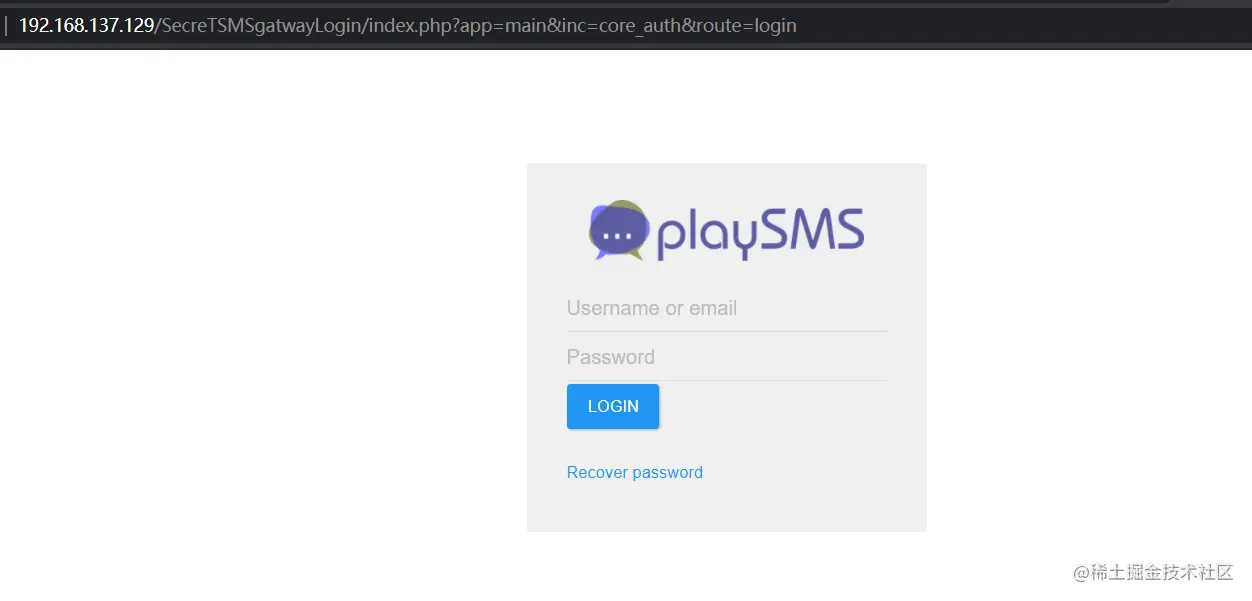Focus the Username or email field
This screenshot has width=1252, height=601.
727,308
